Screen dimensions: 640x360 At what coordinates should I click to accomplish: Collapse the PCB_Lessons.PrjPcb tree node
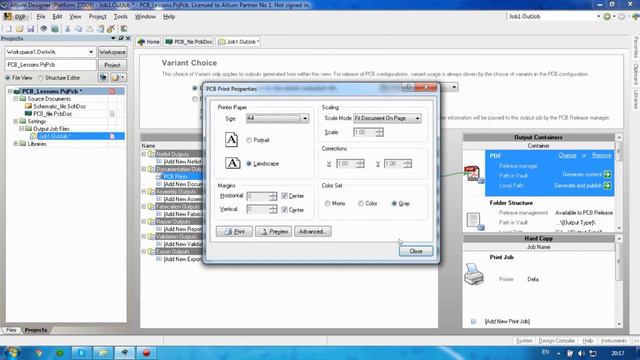coord(10,91)
